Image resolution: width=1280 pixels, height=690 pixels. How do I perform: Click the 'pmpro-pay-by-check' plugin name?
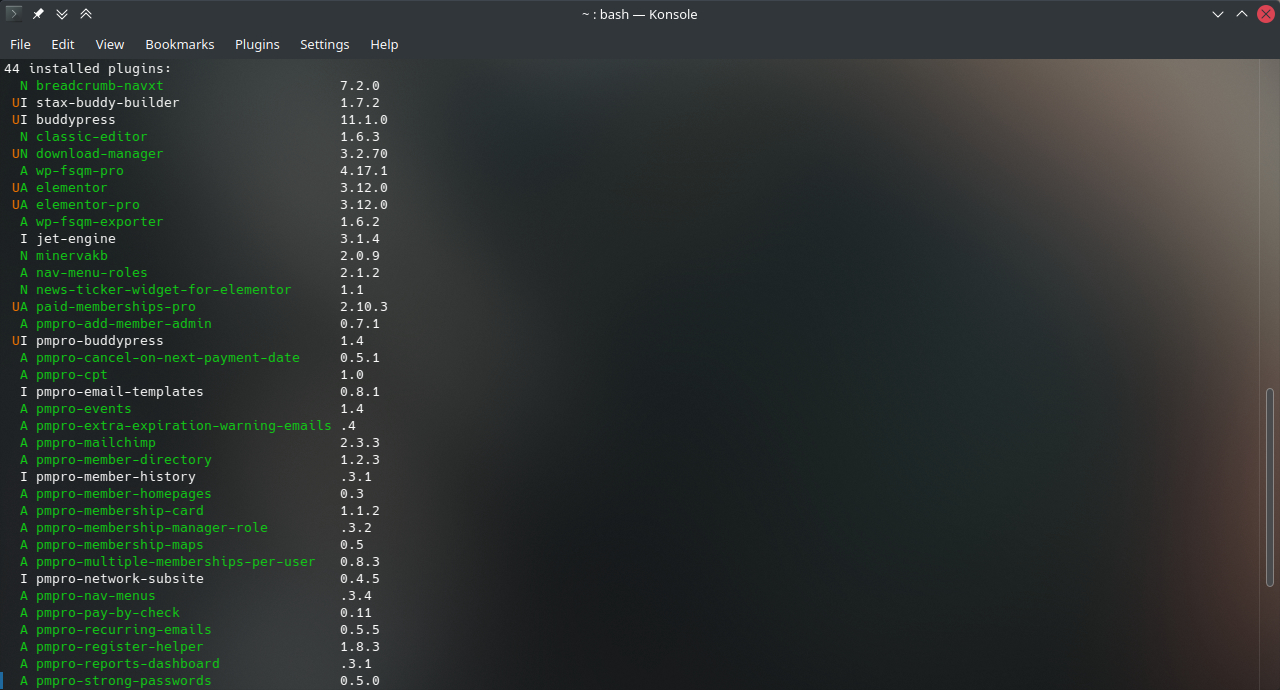coord(108,613)
